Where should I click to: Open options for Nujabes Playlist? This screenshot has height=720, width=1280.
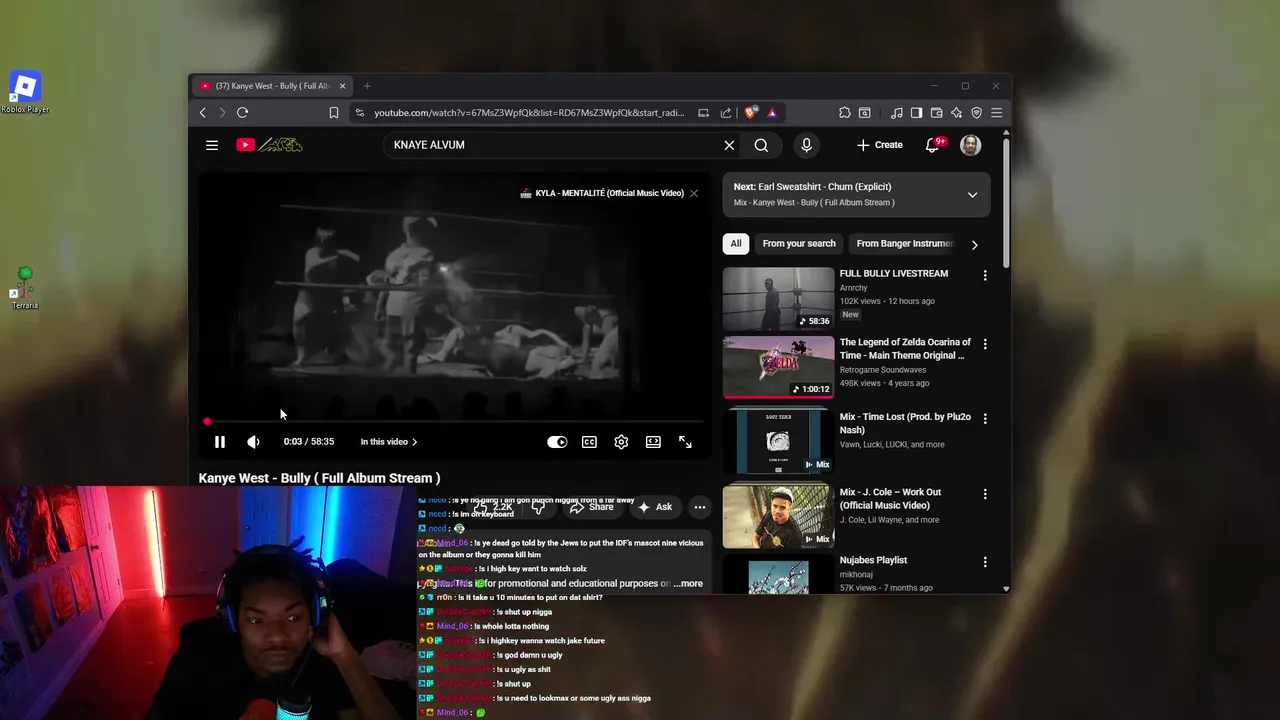click(985, 563)
